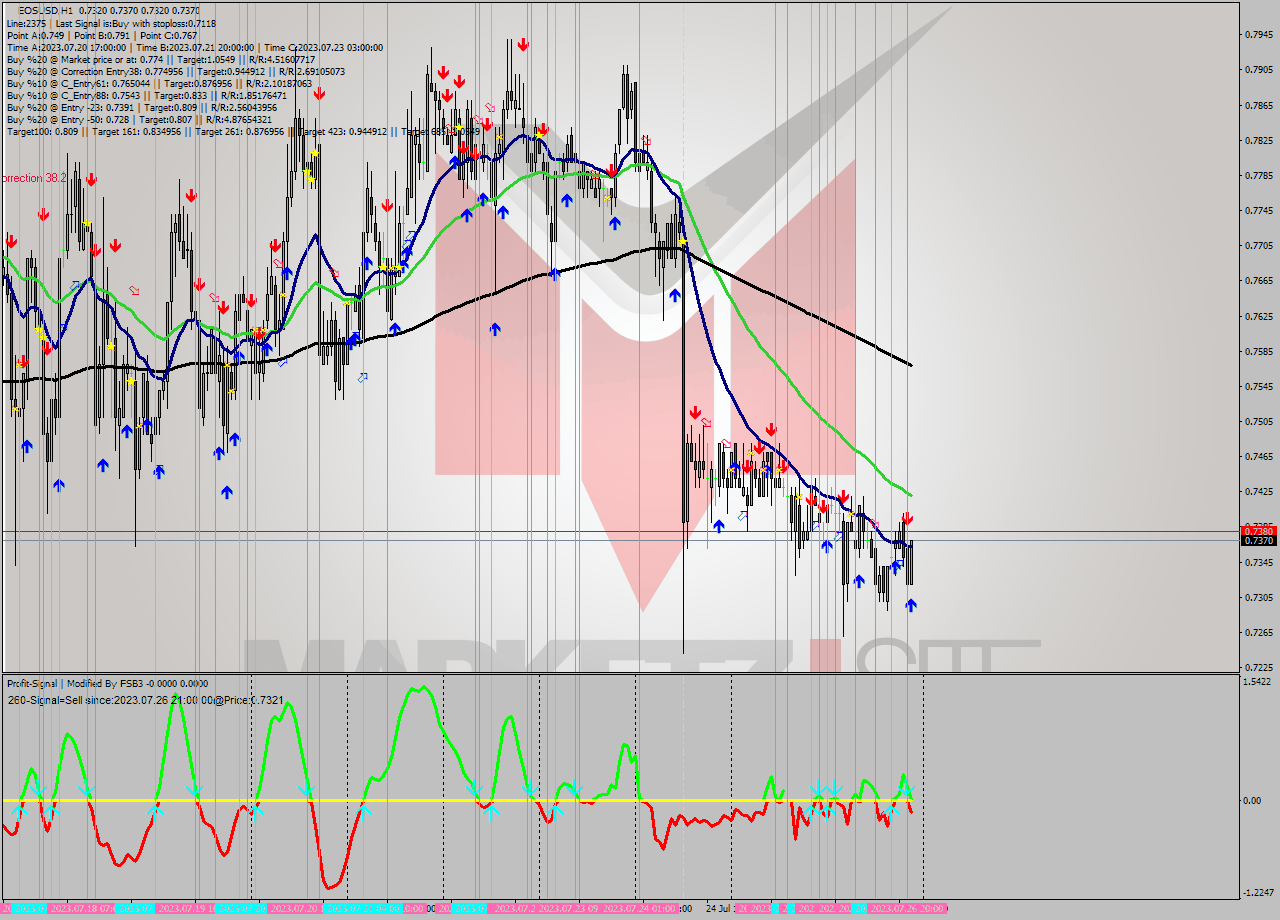1280x920 pixels.
Task: Click the 0.7505 price axis label
Action: (1260, 422)
